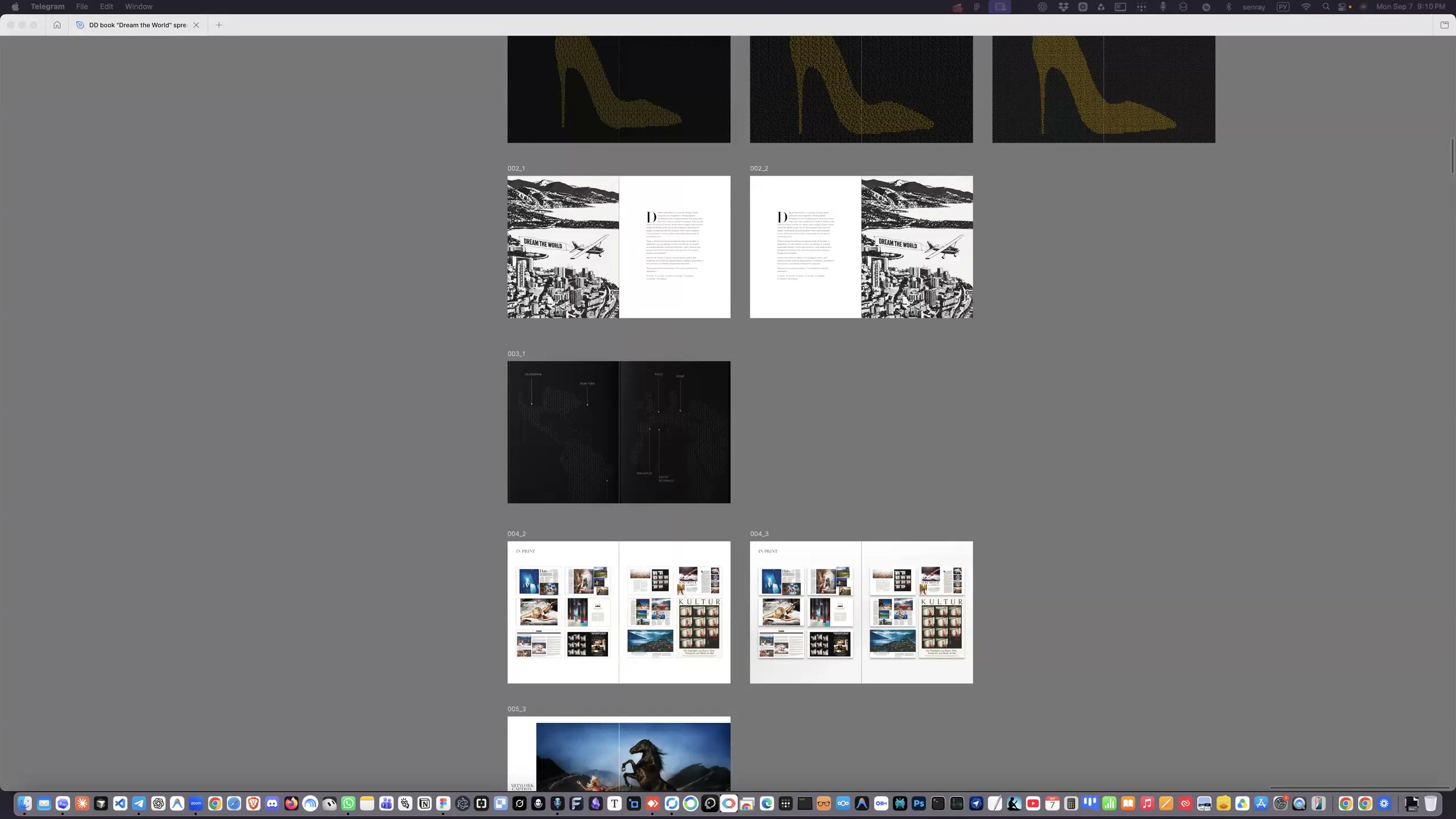Select frame label 002_2

click(759, 168)
